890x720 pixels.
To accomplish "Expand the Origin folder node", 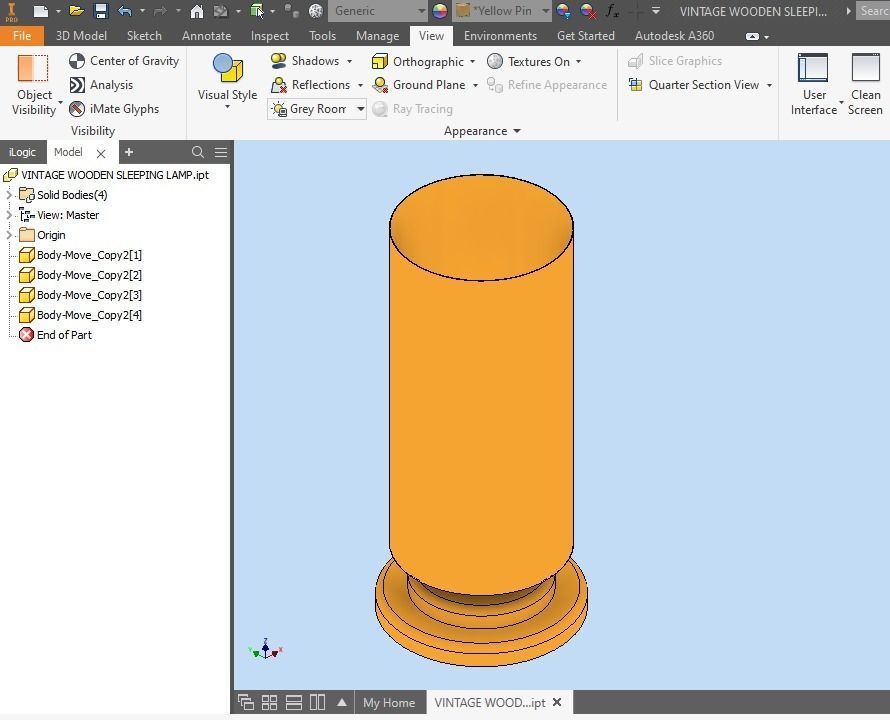I will [9, 235].
